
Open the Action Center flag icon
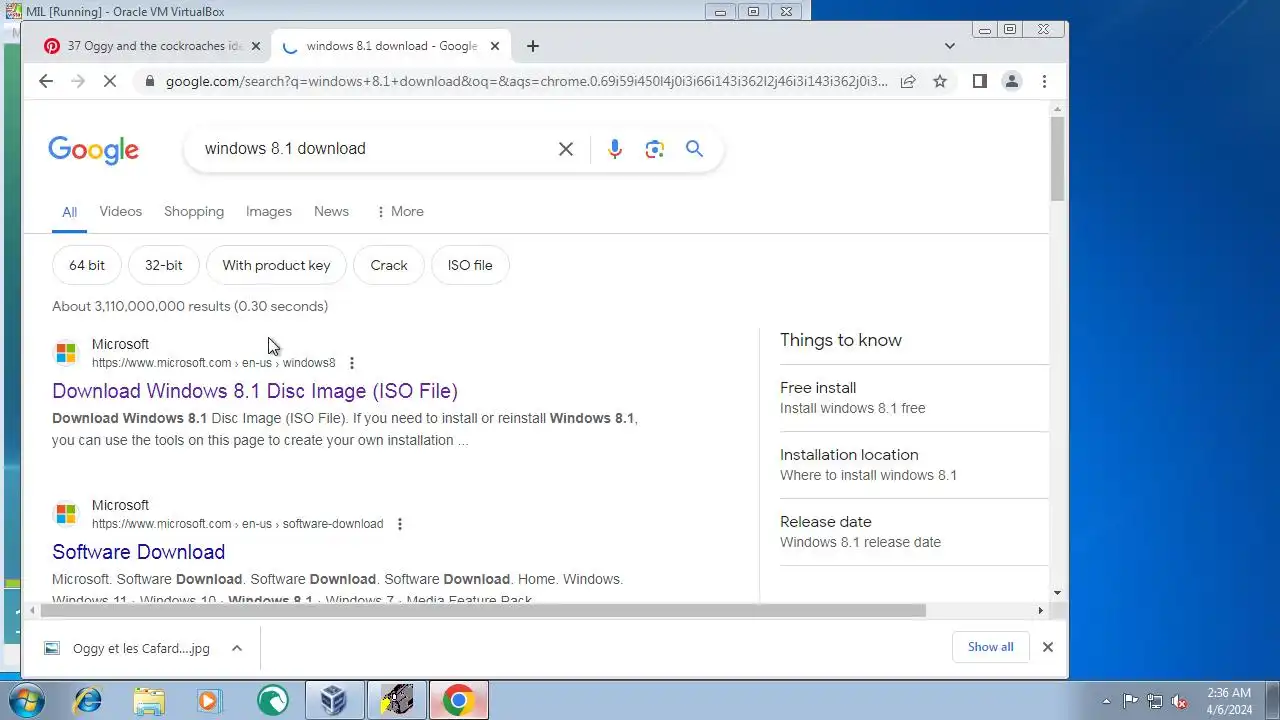(x=1131, y=701)
